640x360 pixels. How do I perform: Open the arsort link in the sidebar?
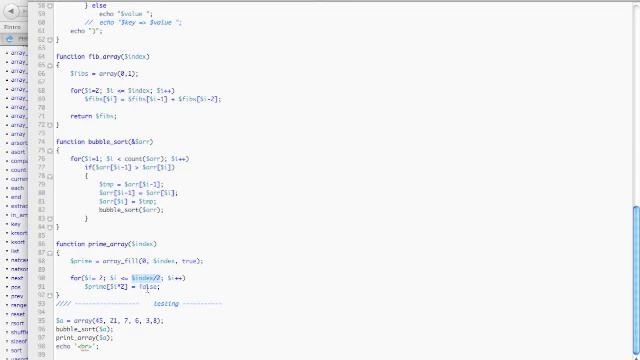(x=19, y=143)
